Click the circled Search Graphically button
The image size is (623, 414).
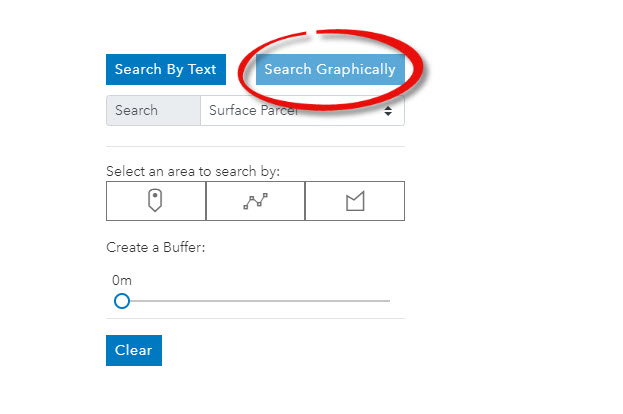pyautogui.click(x=330, y=70)
